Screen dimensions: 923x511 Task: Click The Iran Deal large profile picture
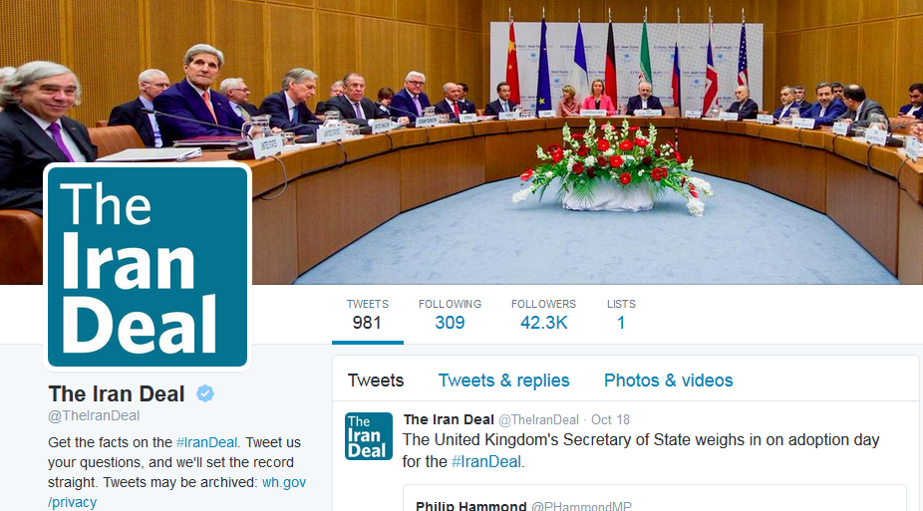pyautogui.click(x=147, y=267)
